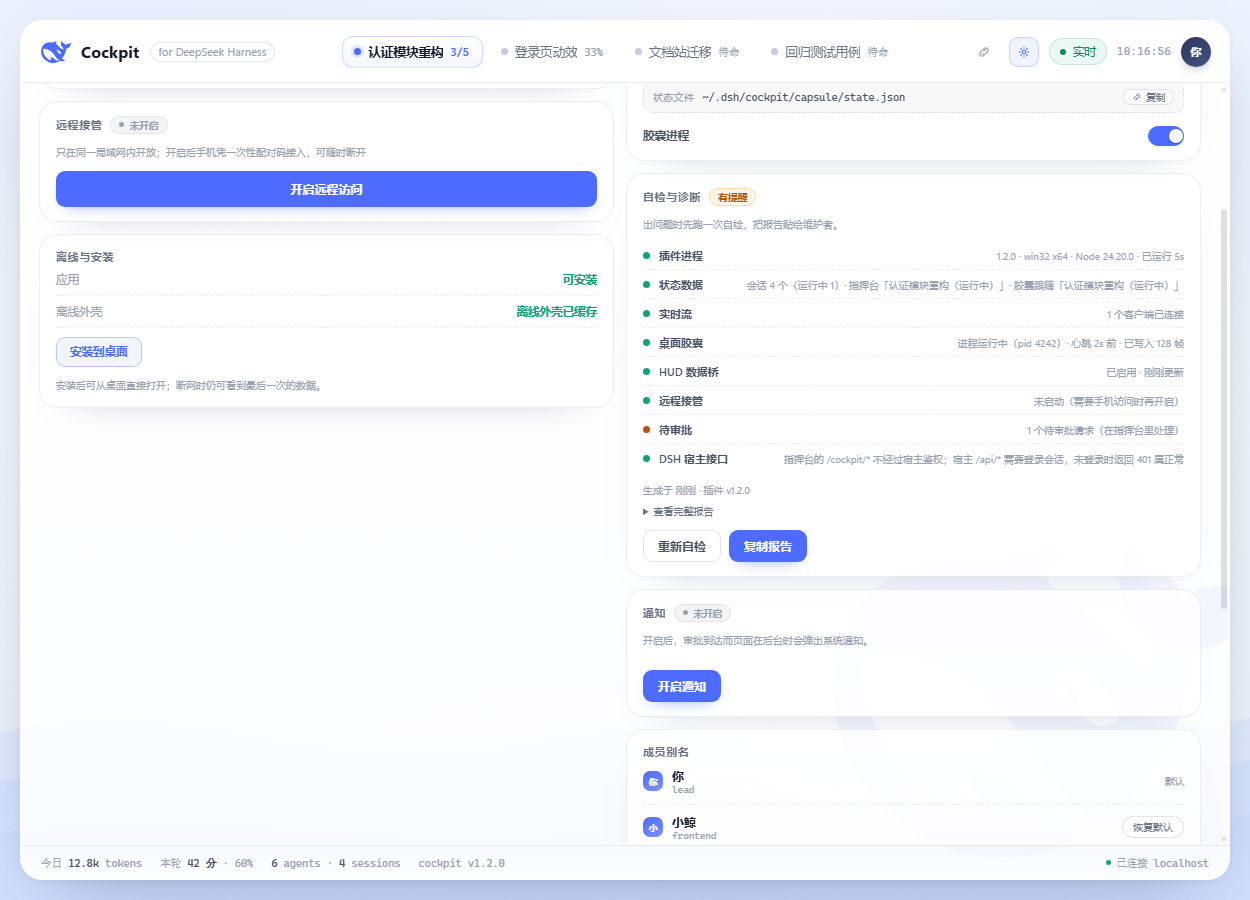Viewport: 1250px width, 900px height.
Task: Click the 开启远程访问 button
Action: (x=326, y=189)
